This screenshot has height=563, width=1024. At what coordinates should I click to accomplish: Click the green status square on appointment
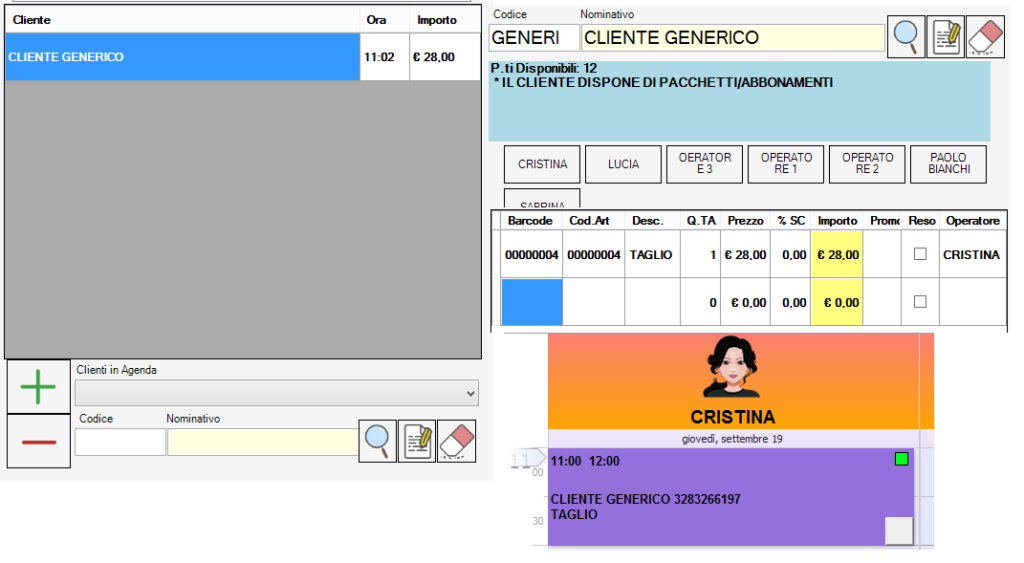pos(901,459)
